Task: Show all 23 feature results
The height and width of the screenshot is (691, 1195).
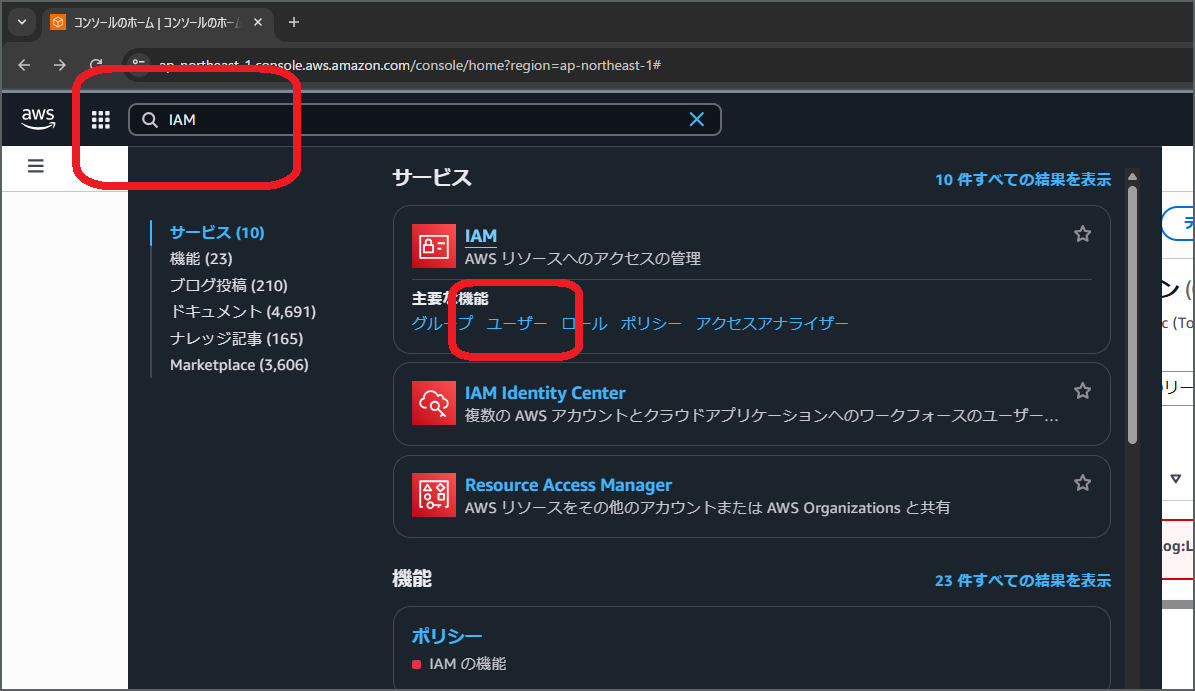Action: click(x=1023, y=581)
